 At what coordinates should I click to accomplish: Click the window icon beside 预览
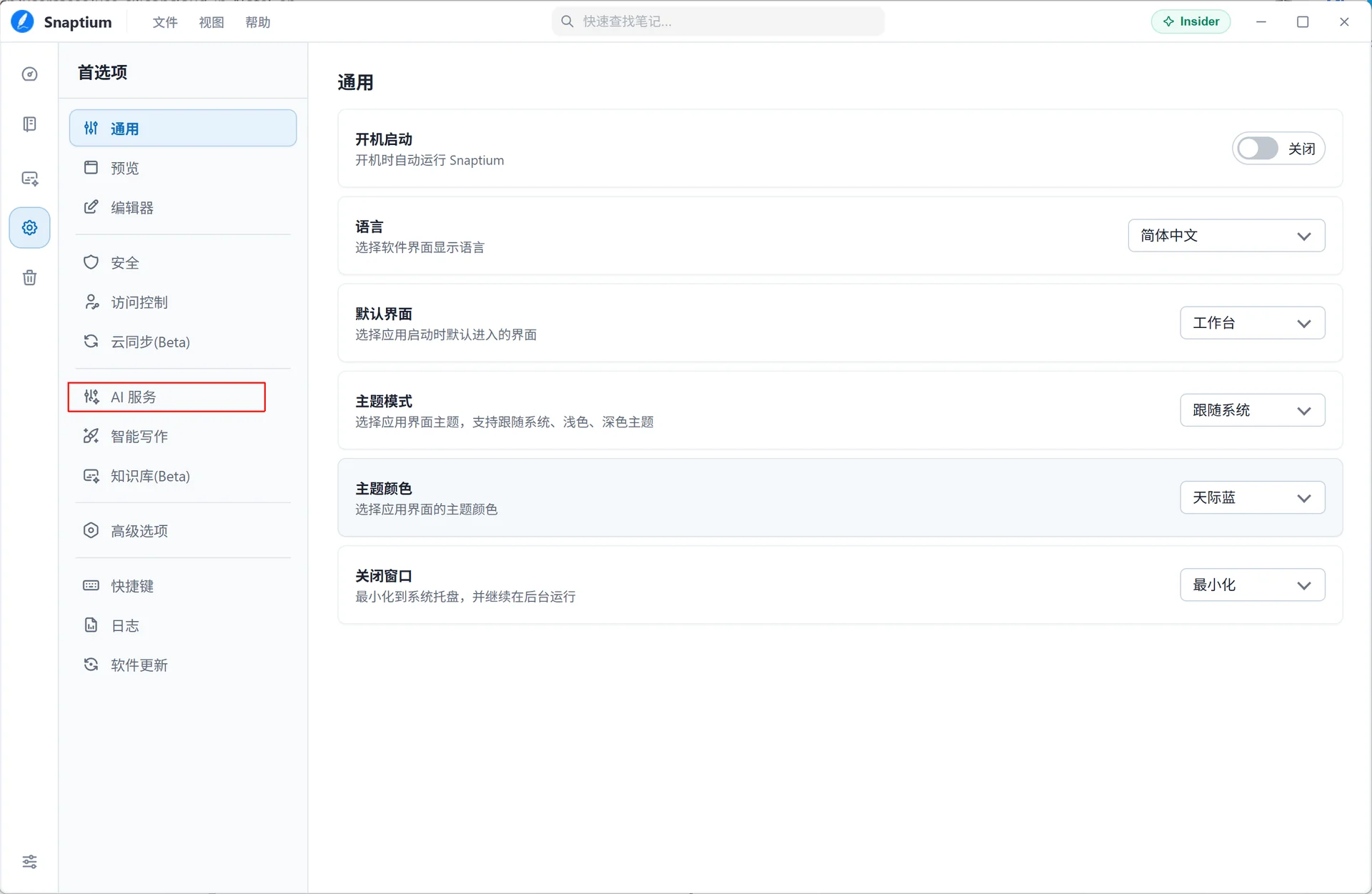91,167
